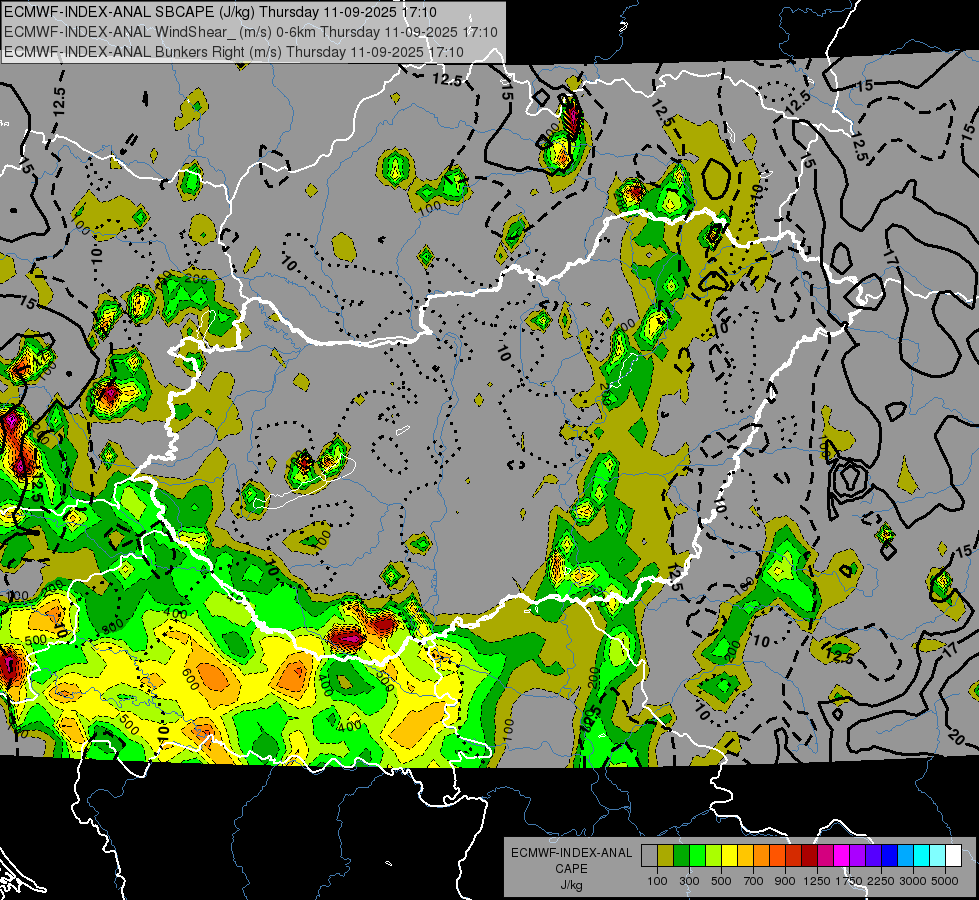Select the brick red legend swatch

coord(794,855)
